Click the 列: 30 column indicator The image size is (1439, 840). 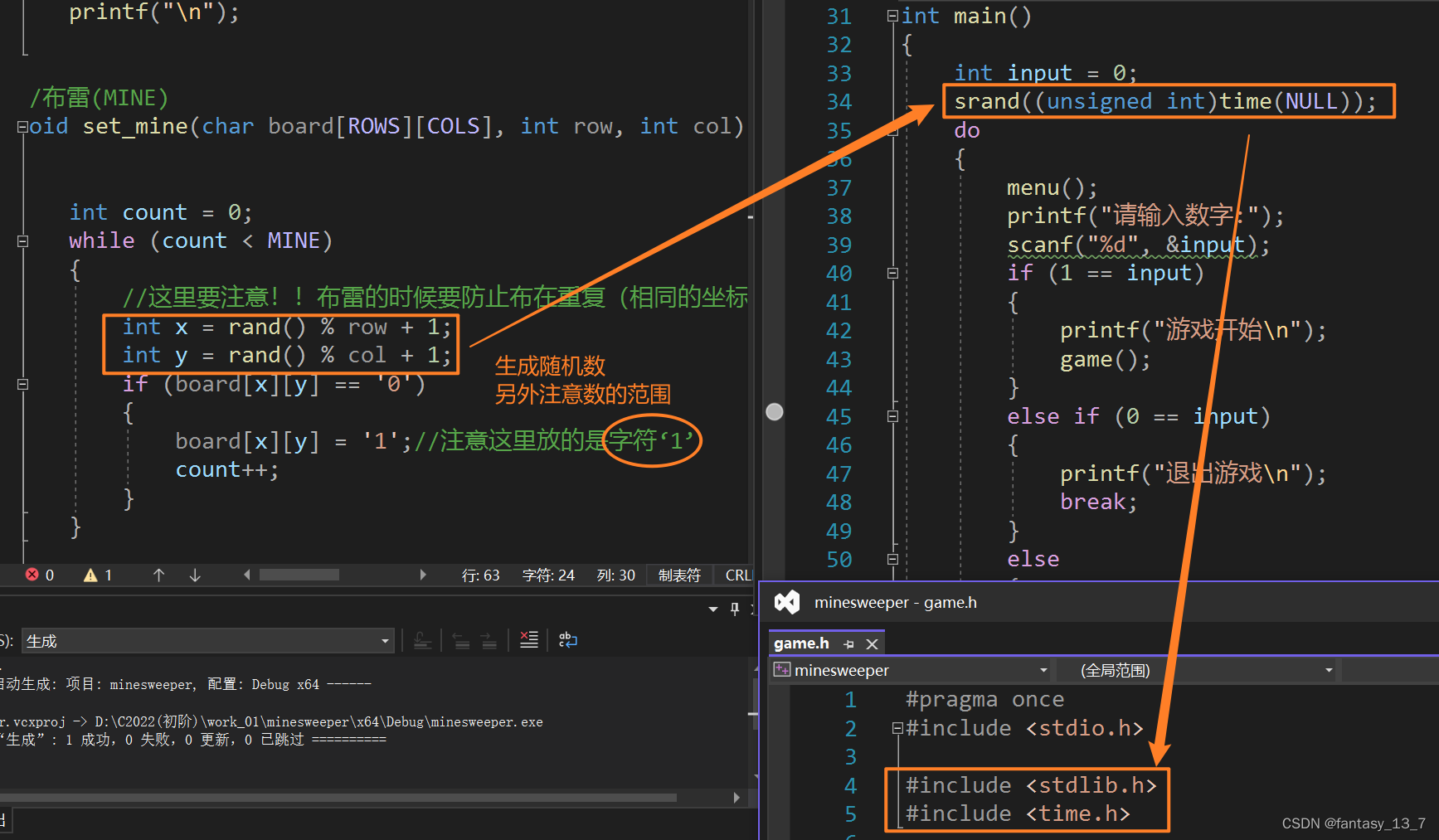(x=615, y=575)
